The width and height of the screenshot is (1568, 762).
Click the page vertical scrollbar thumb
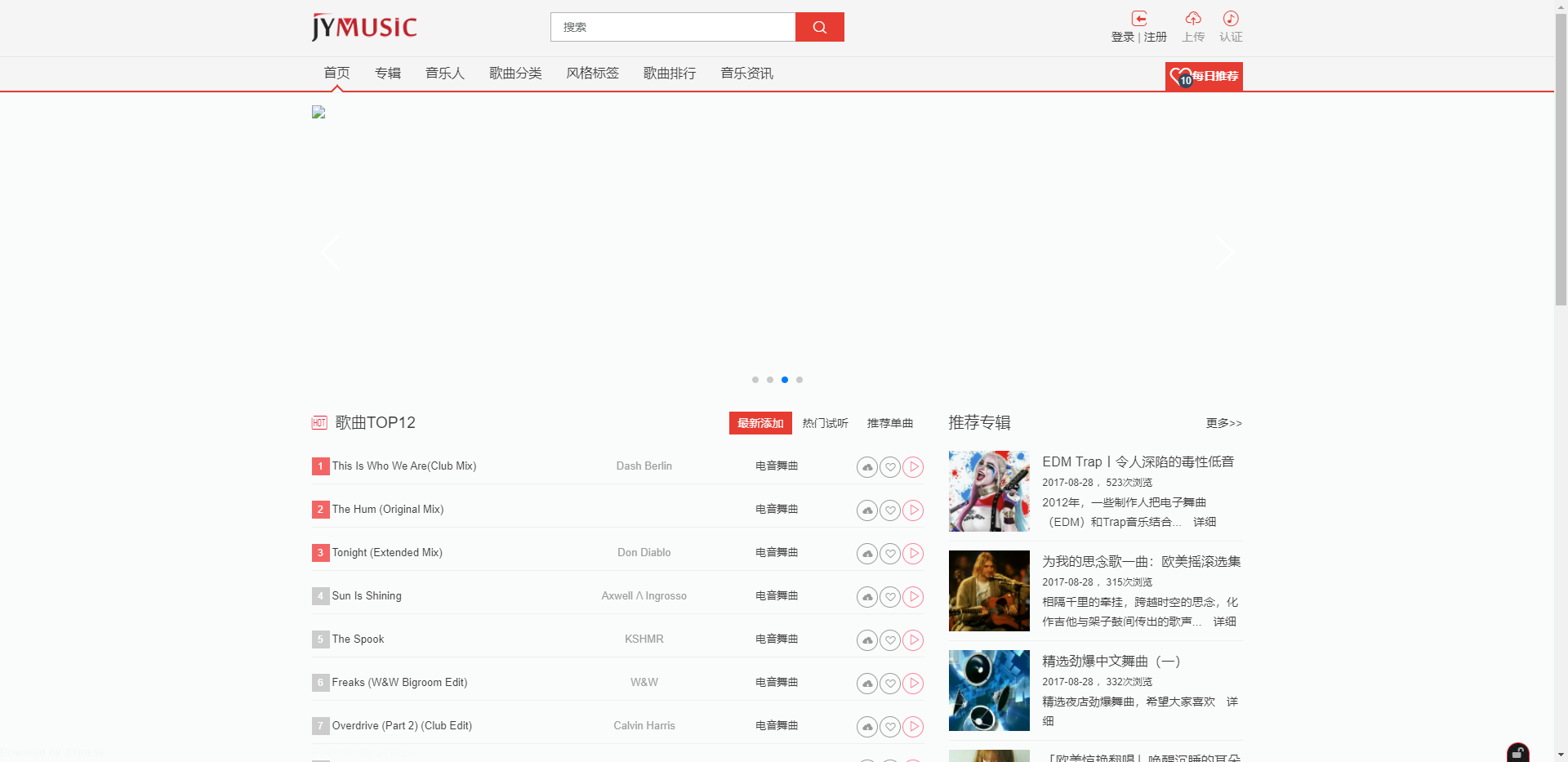pos(1561,159)
